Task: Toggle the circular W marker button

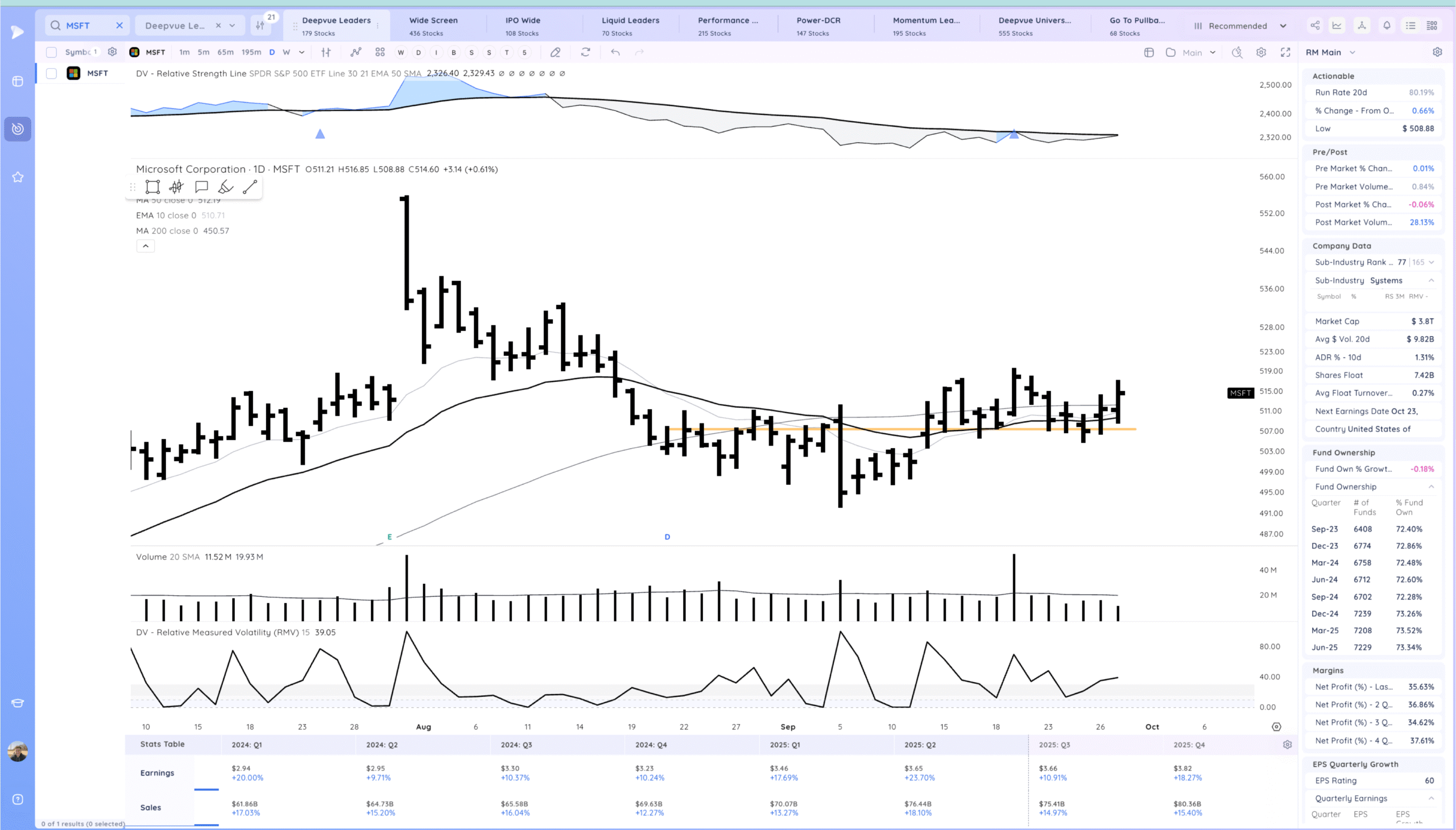Action: click(401, 52)
